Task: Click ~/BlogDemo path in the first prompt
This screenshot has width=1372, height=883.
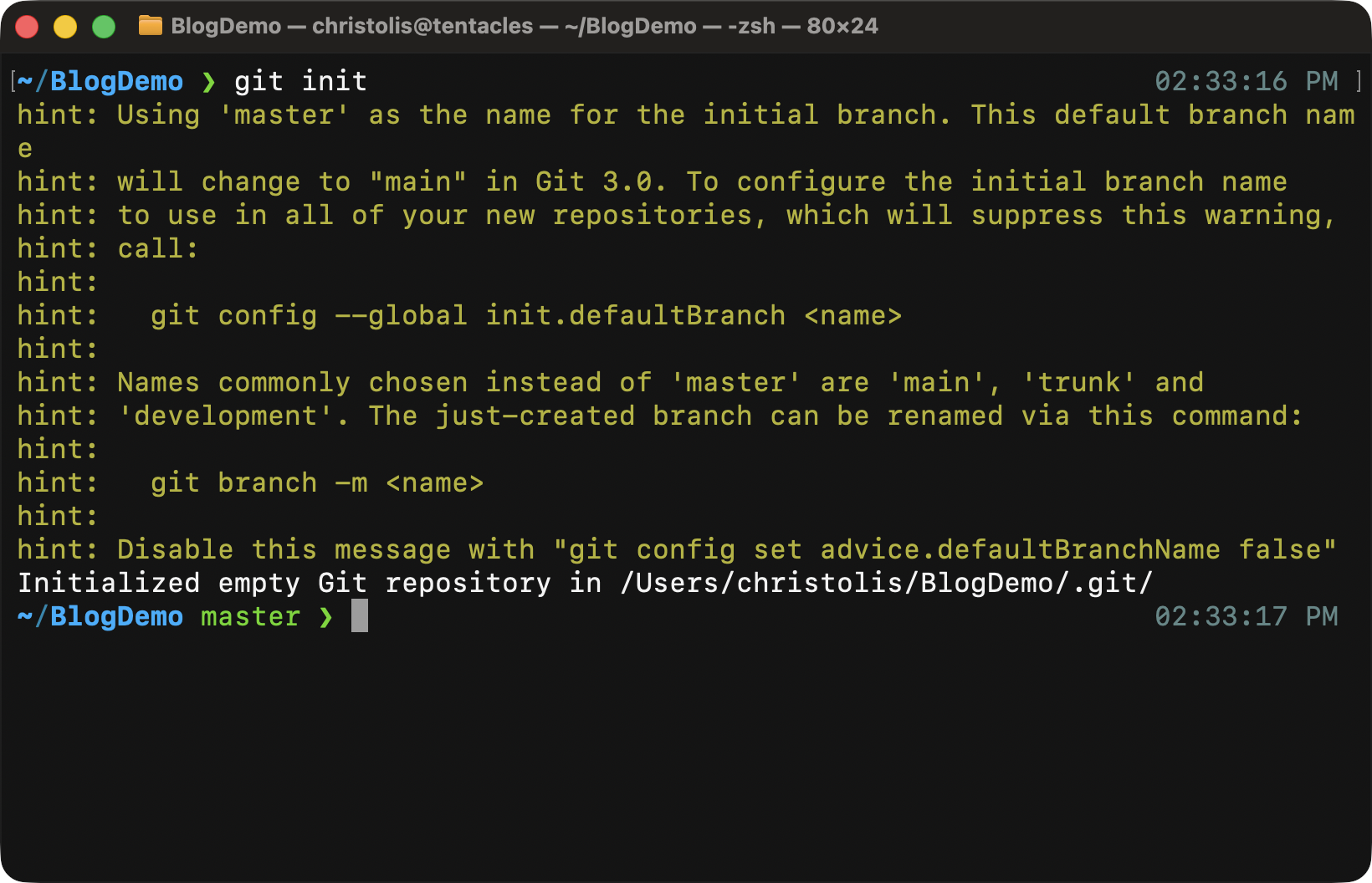Action: pos(100,81)
